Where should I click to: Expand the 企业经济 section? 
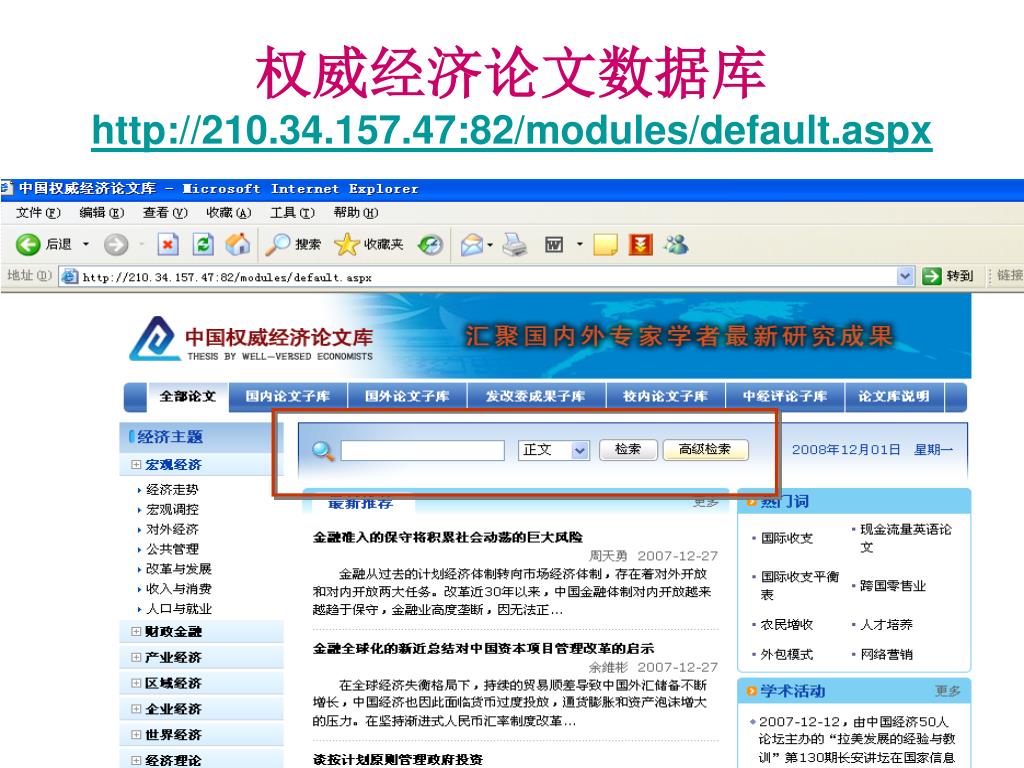click(136, 709)
